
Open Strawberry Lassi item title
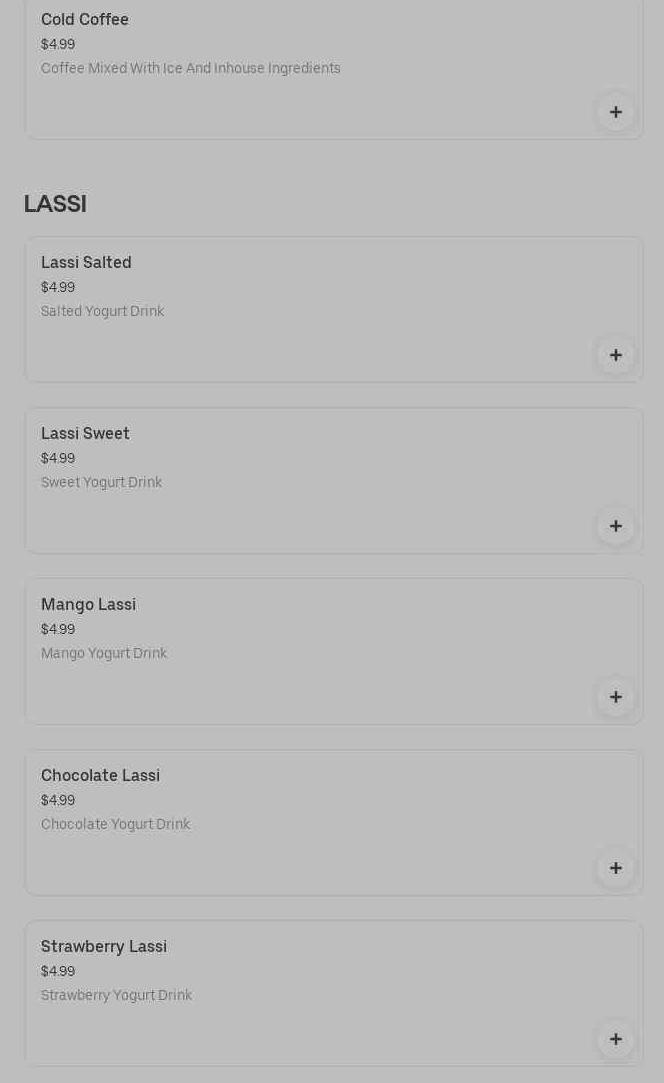[104, 947]
